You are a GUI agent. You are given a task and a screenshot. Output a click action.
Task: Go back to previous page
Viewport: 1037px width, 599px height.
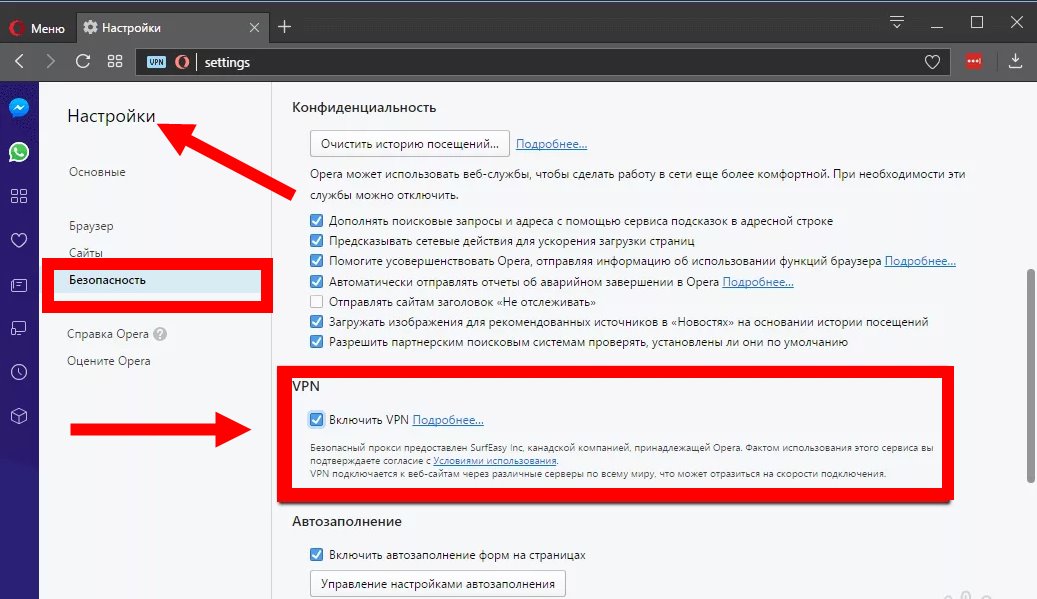click(19, 61)
